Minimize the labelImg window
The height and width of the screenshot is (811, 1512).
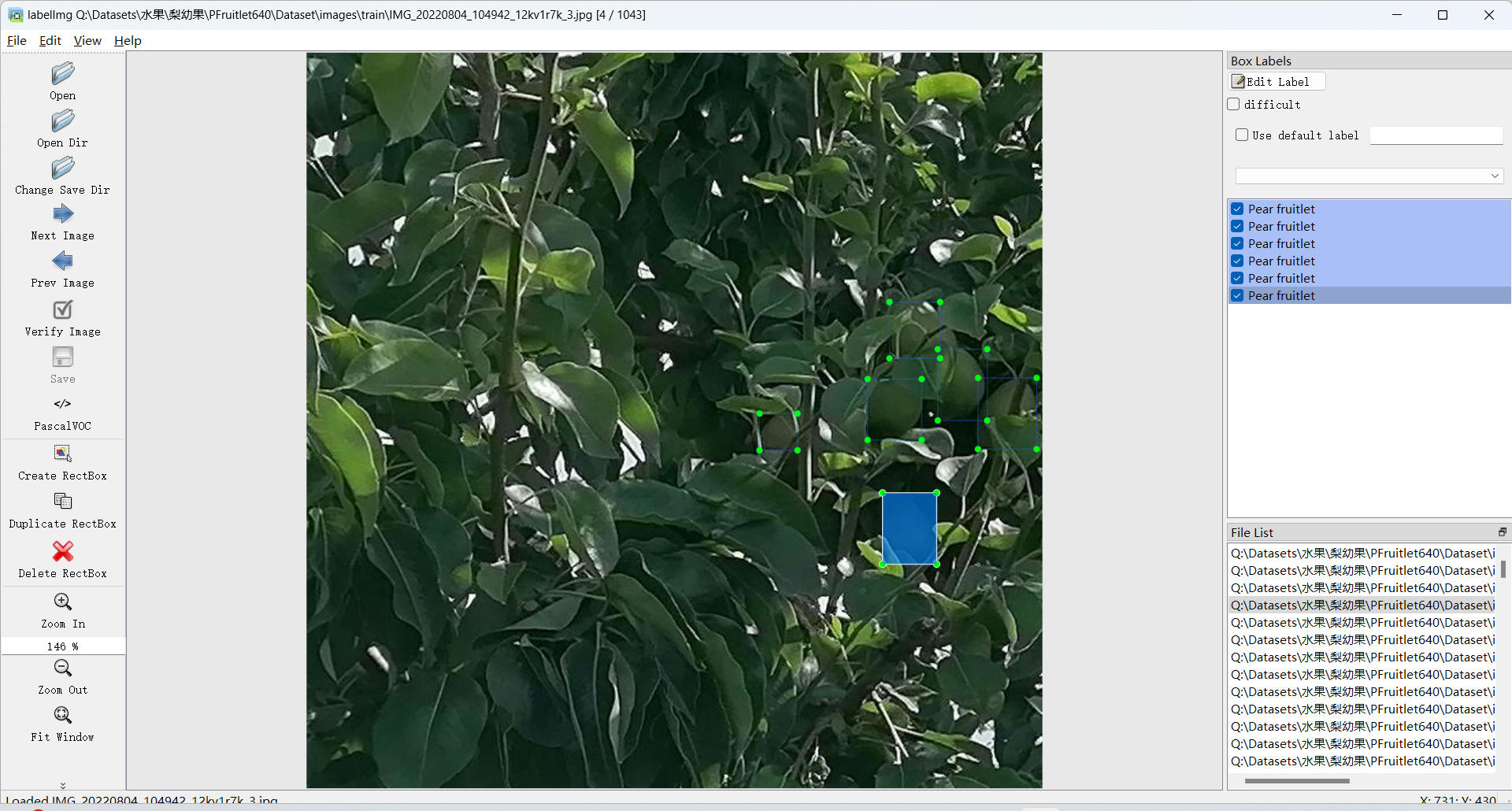click(x=1397, y=15)
